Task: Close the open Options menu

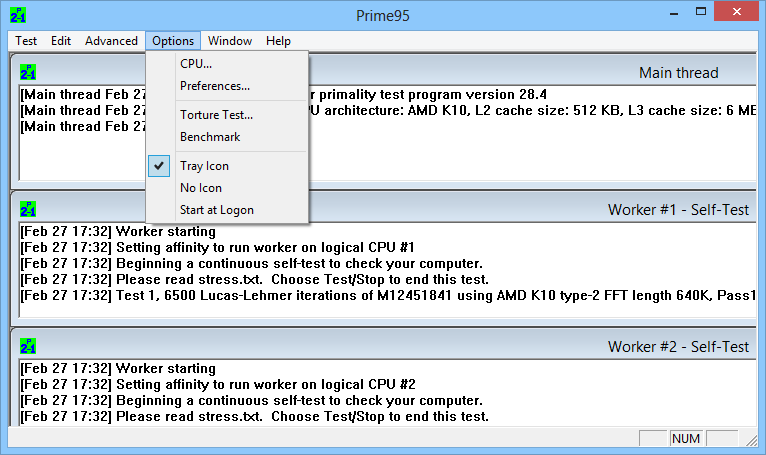Action: click(x=173, y=41)
